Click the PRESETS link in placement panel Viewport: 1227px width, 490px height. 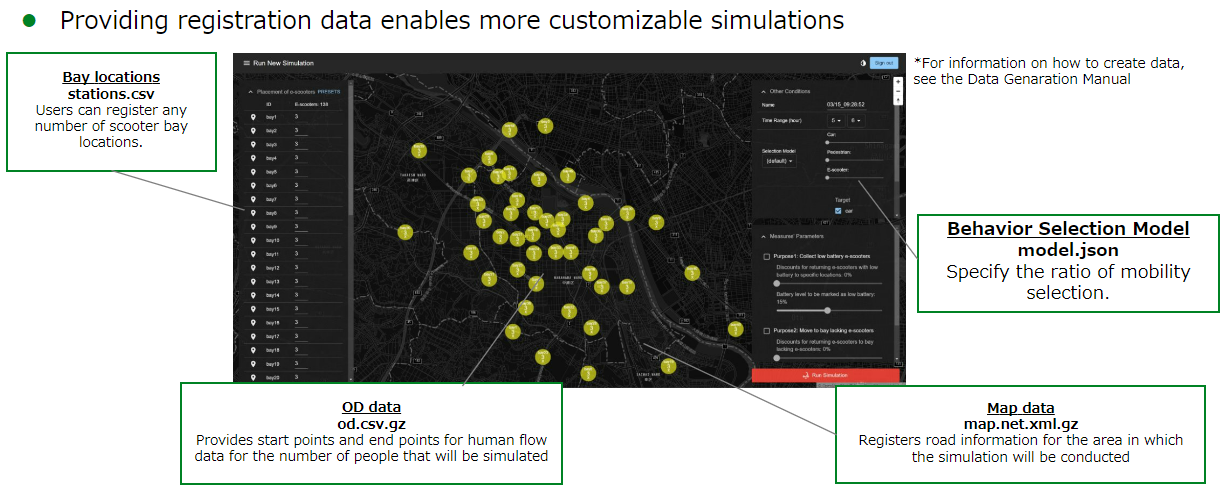(x=329, y=91)
